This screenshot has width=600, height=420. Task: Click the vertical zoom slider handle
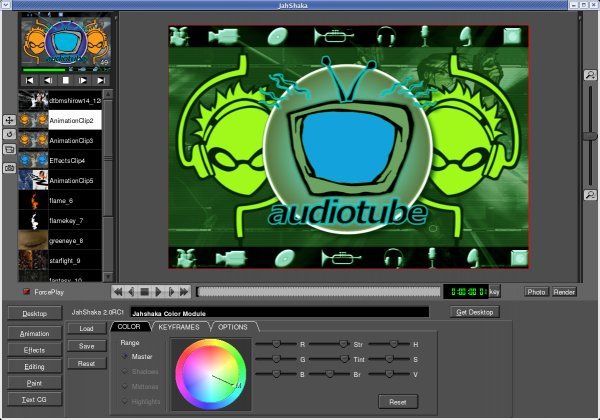tap(590, 136)
